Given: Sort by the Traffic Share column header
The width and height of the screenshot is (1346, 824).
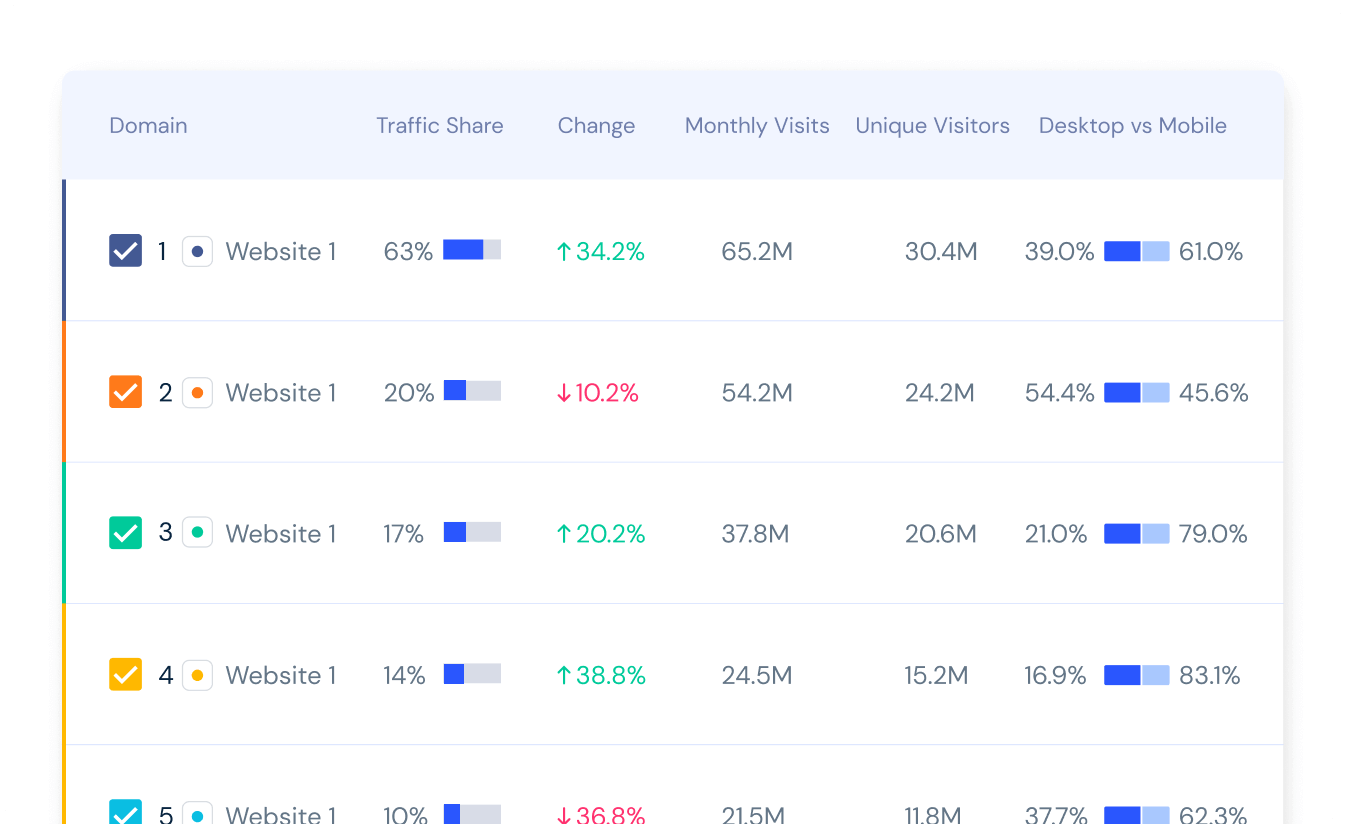Looking at the screenshot, I should coord(440,126).
